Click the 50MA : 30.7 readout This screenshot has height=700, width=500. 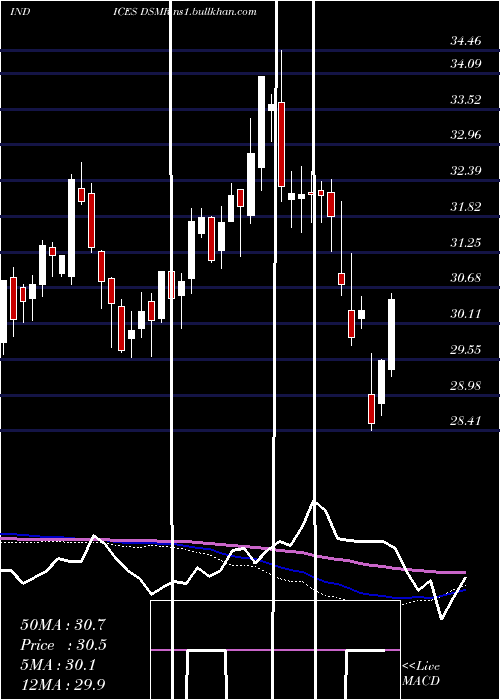(63, 625)
